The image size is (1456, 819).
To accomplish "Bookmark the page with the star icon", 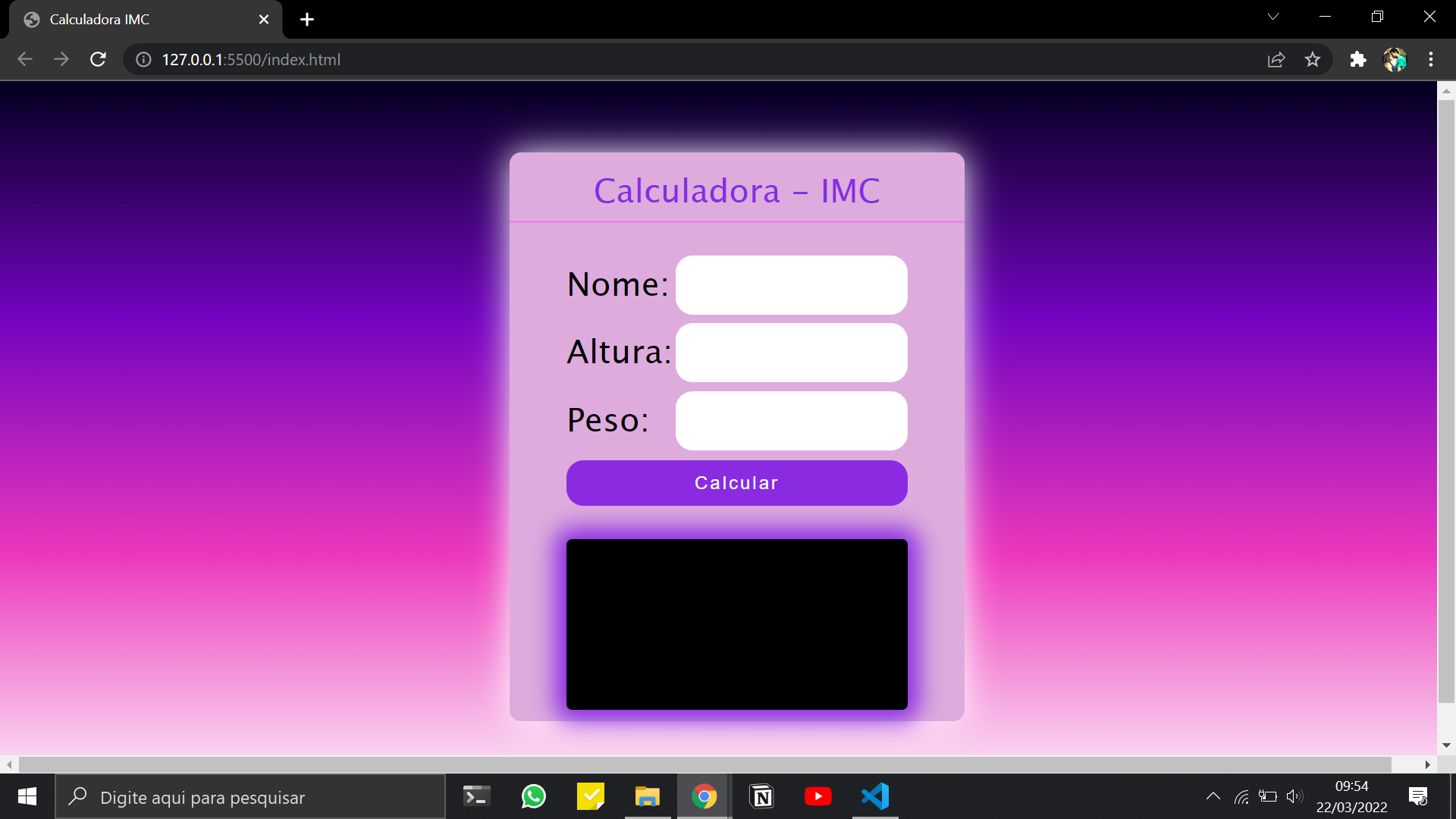I will 1313,59.
